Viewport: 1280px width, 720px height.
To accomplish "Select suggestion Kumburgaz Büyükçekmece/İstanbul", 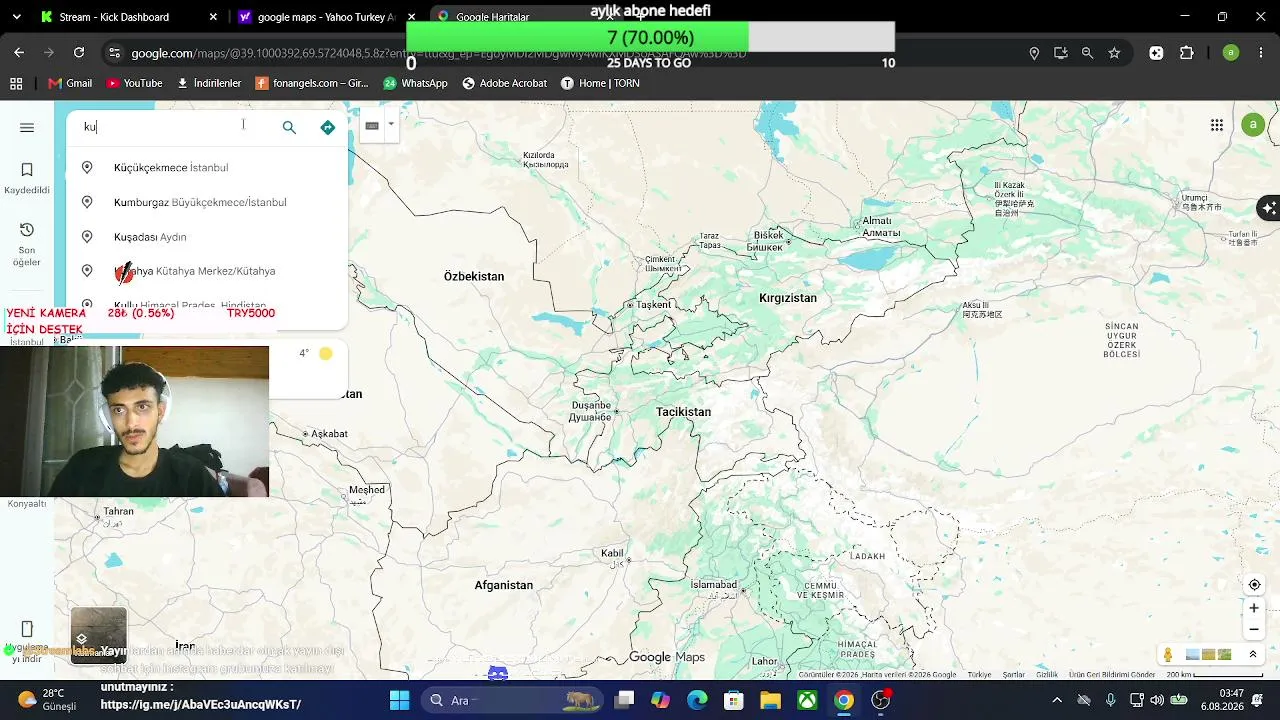I will pyautogui.click(x=207, y=202).
